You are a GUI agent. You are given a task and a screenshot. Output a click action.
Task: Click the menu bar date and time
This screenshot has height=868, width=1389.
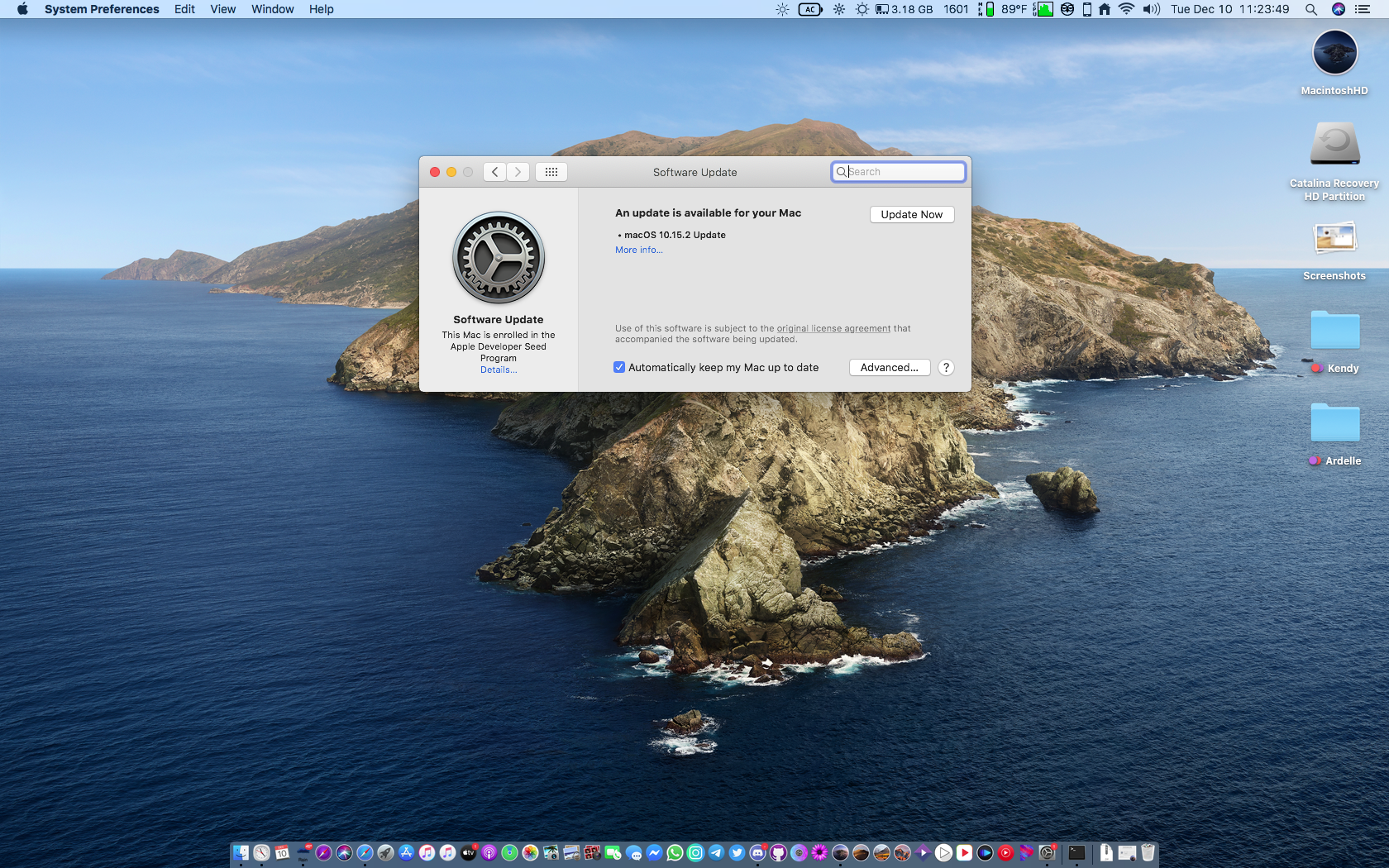(1229, 9)
